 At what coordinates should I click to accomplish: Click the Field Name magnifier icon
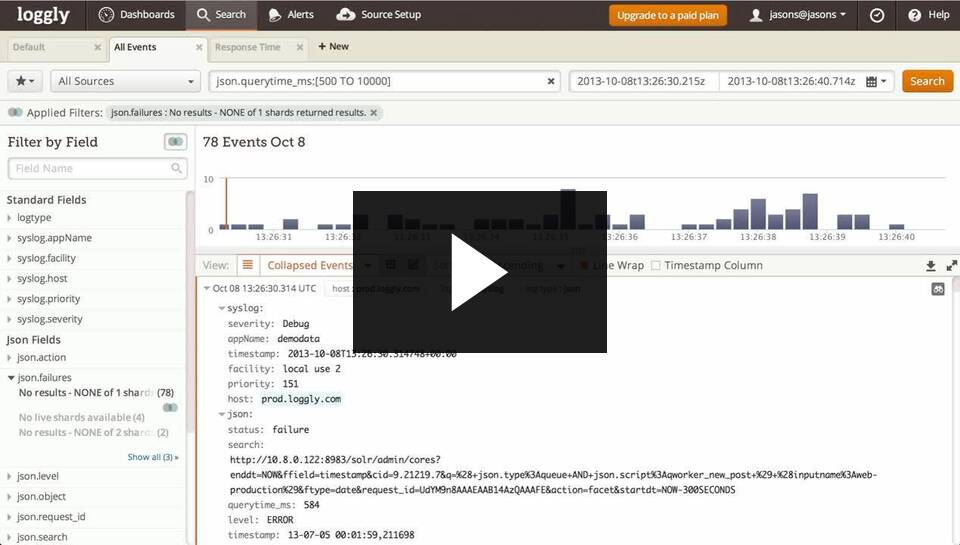point(176,168)
